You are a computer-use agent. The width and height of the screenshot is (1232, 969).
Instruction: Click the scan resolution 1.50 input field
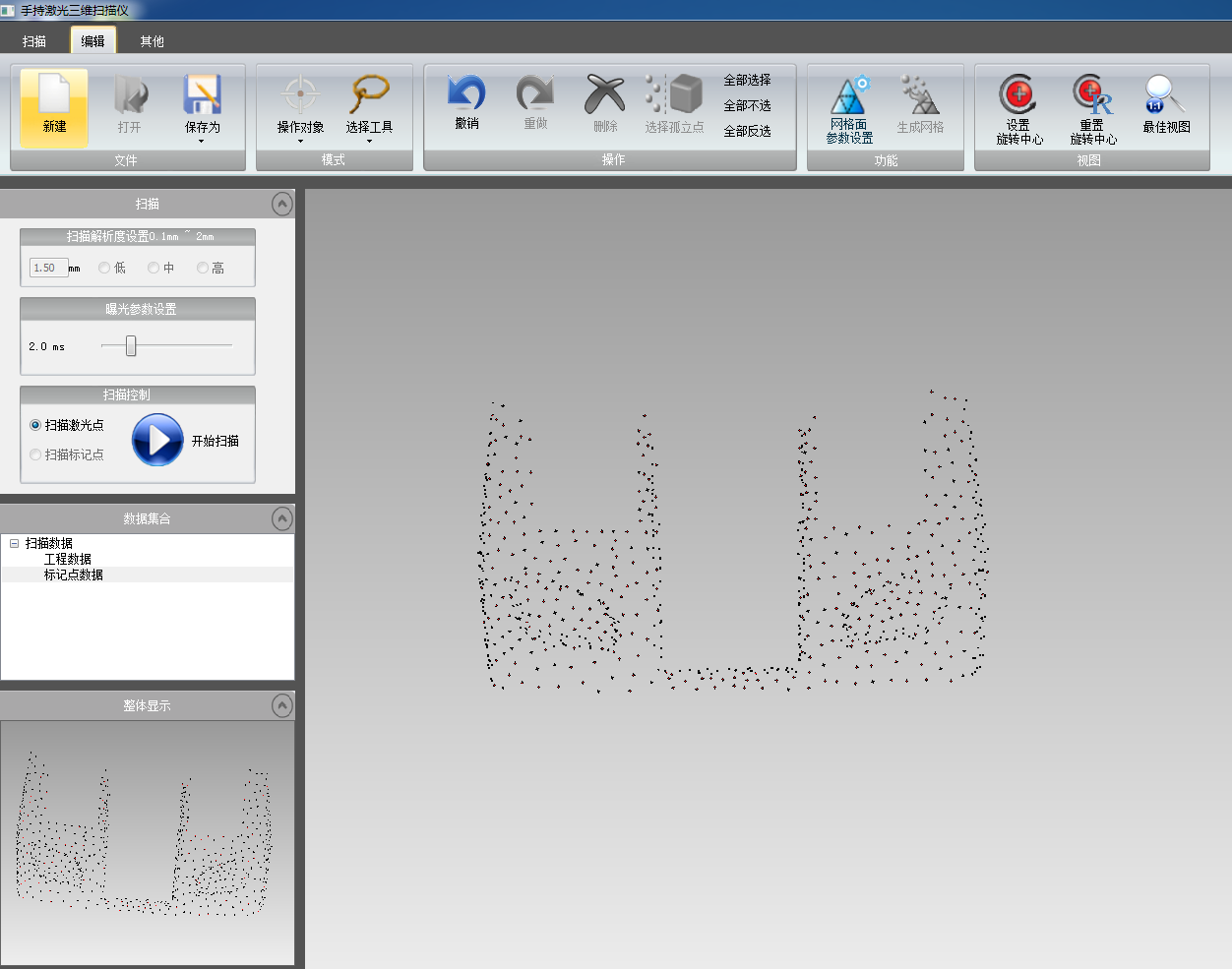(48, 268)
